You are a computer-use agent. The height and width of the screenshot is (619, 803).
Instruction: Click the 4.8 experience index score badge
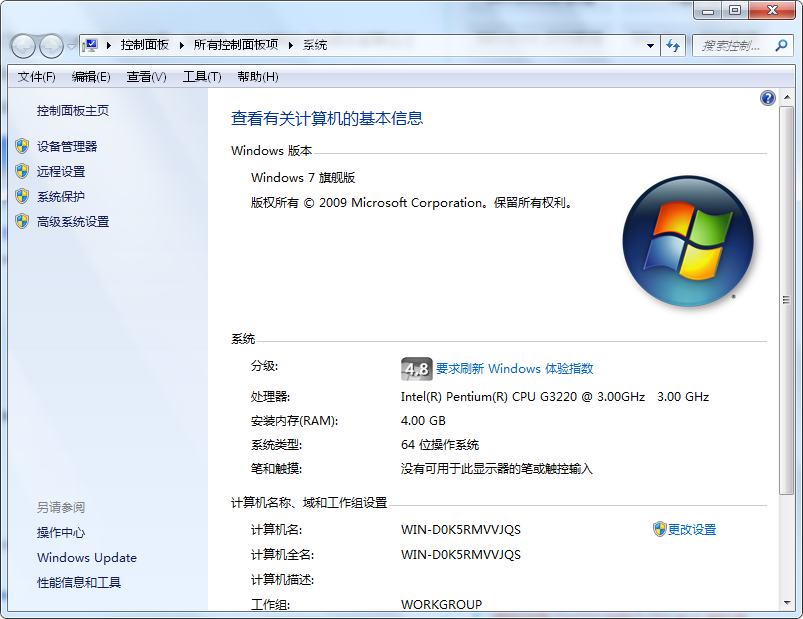(416, 369)
